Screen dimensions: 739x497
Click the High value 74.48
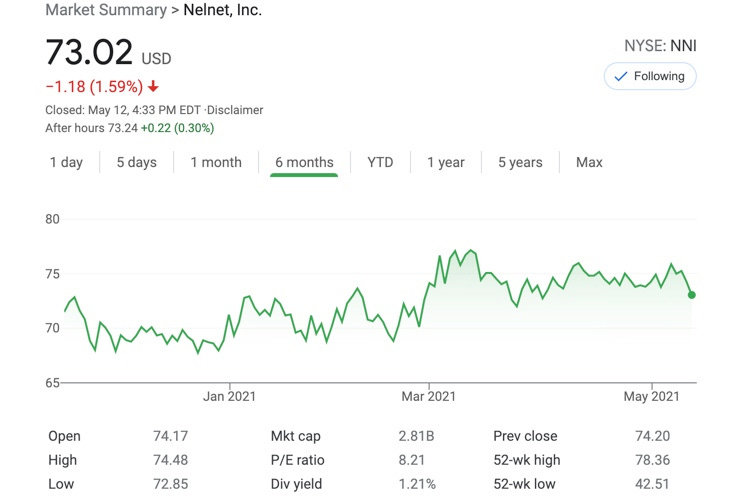[x=171, y=460]
